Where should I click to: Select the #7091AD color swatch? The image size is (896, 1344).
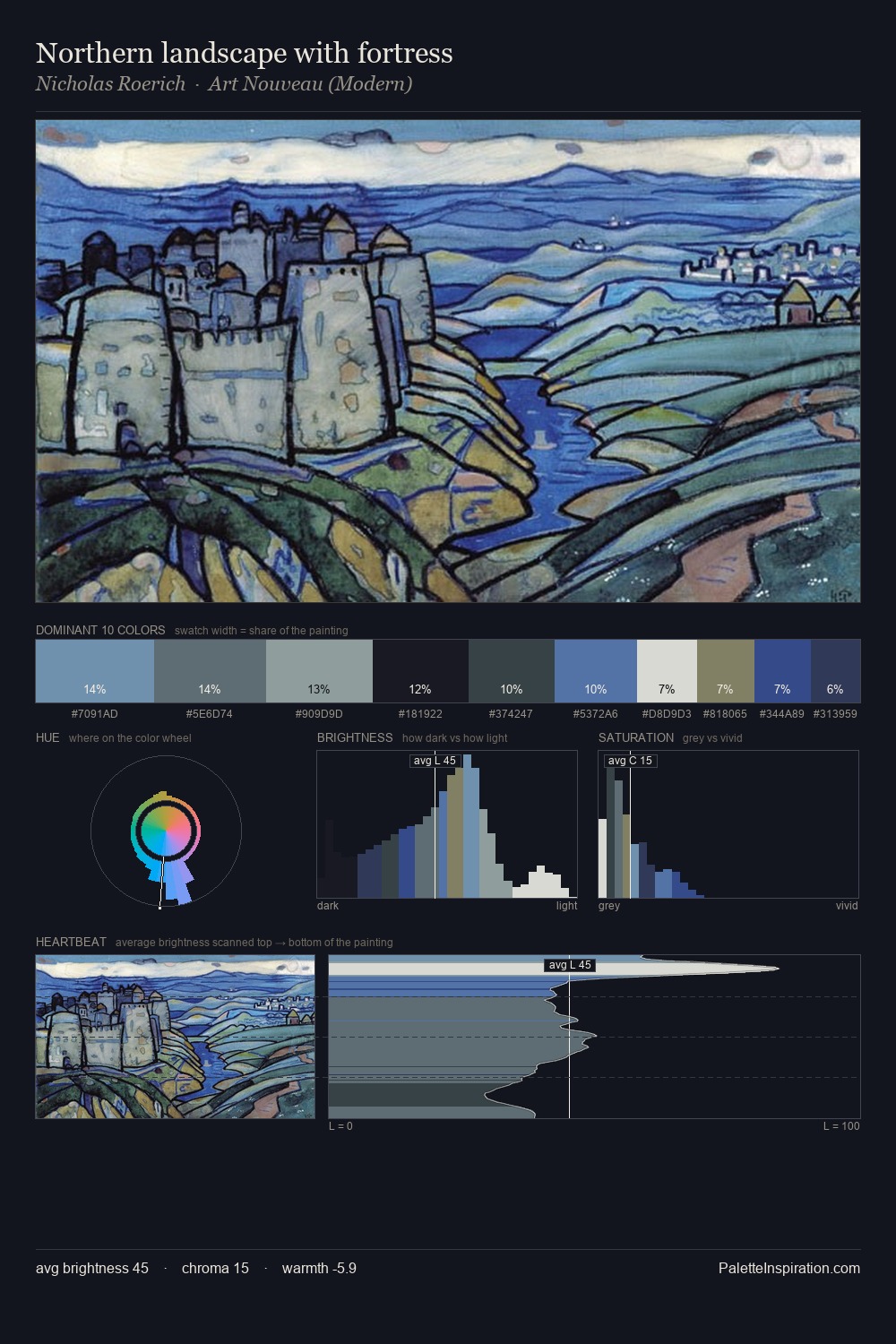pos(95,670)
